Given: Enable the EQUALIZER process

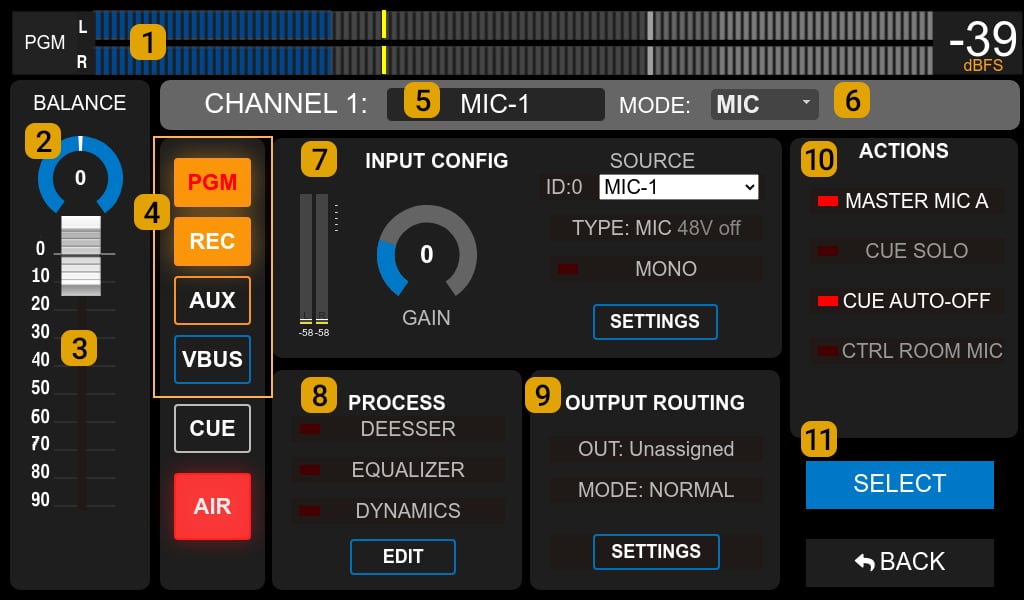Looking at the screenshot, I should point(398,470).
